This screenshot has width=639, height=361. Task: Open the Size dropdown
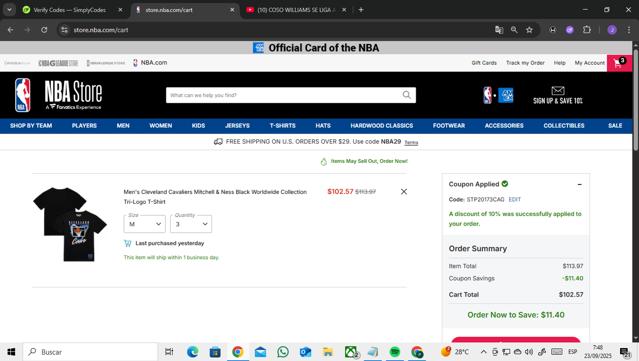[x=145, y=224]
